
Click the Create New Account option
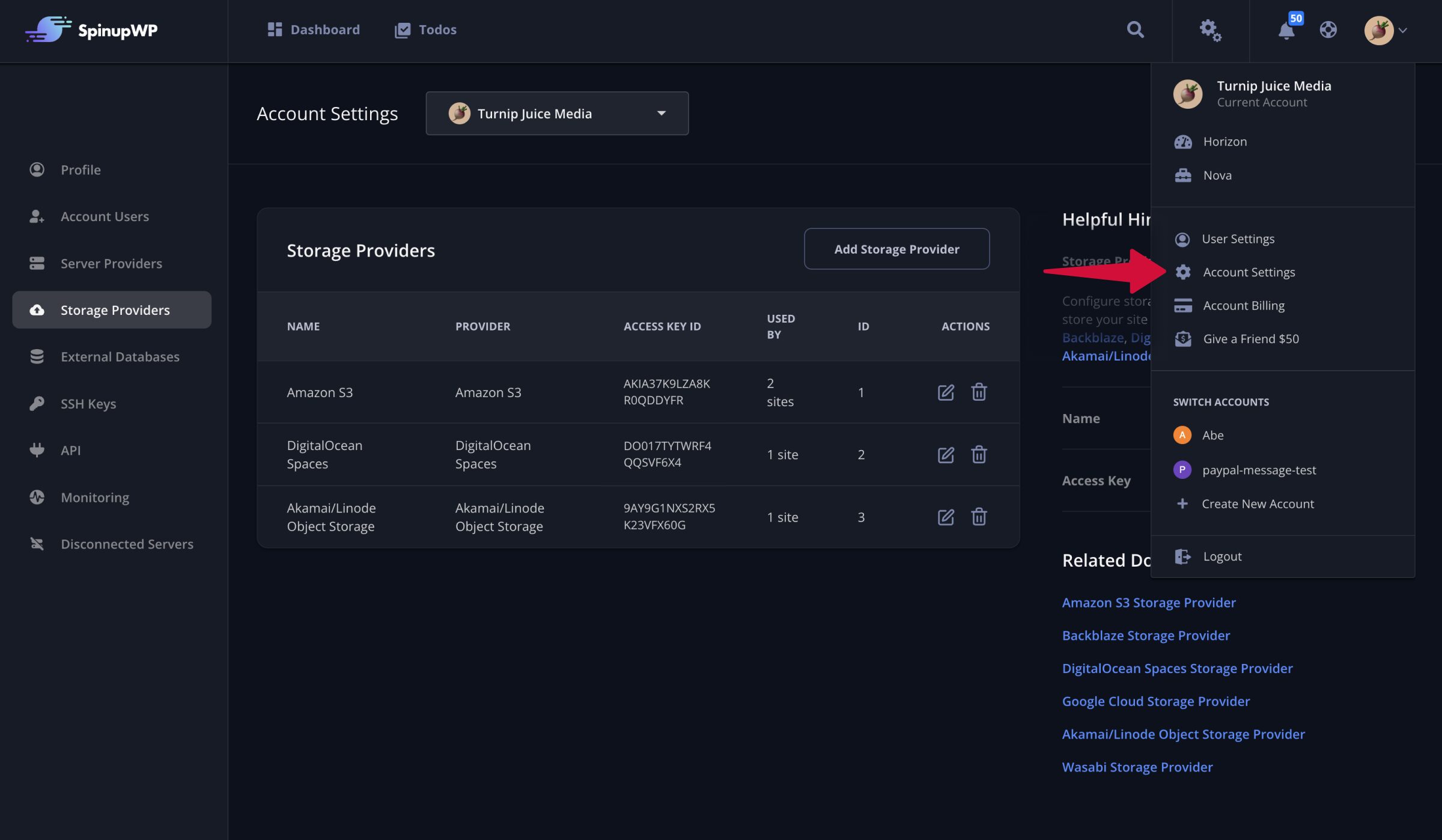click(1258, 503)
